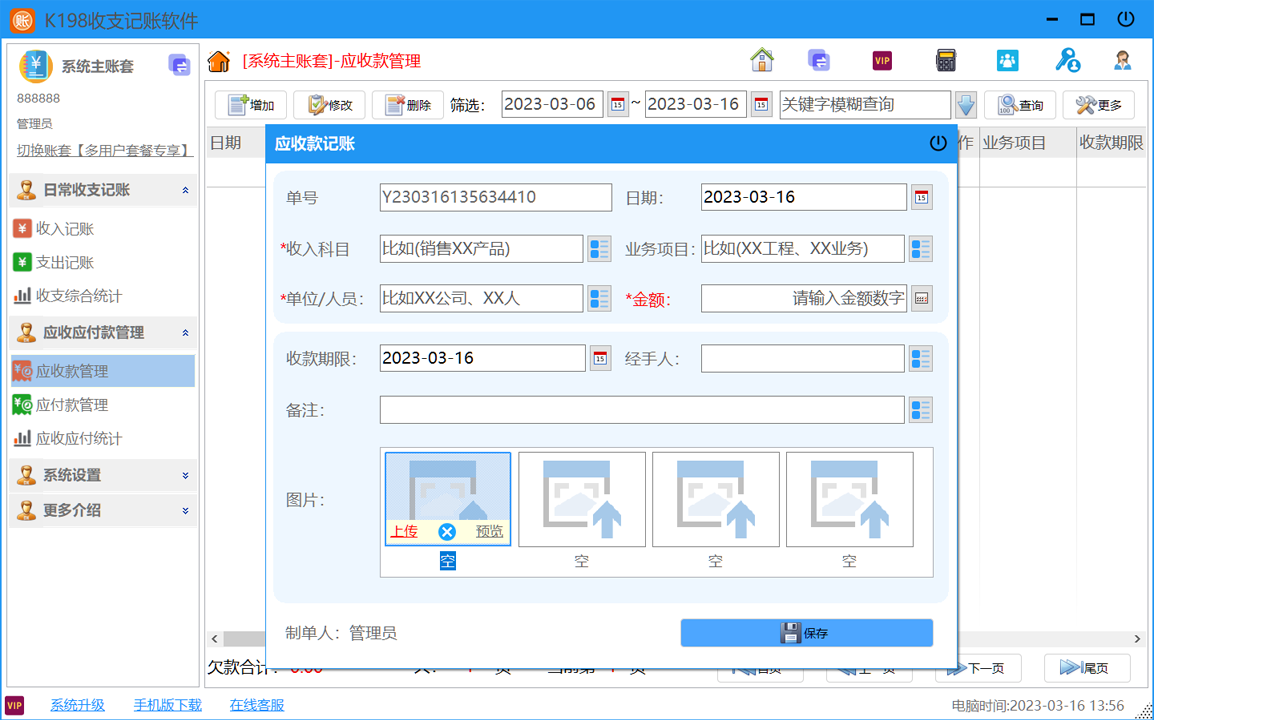The height and width of the screenshot is (720, 1280).
Task: Open the calculator icon beside the 金额 field
Action: coord(920,297)
